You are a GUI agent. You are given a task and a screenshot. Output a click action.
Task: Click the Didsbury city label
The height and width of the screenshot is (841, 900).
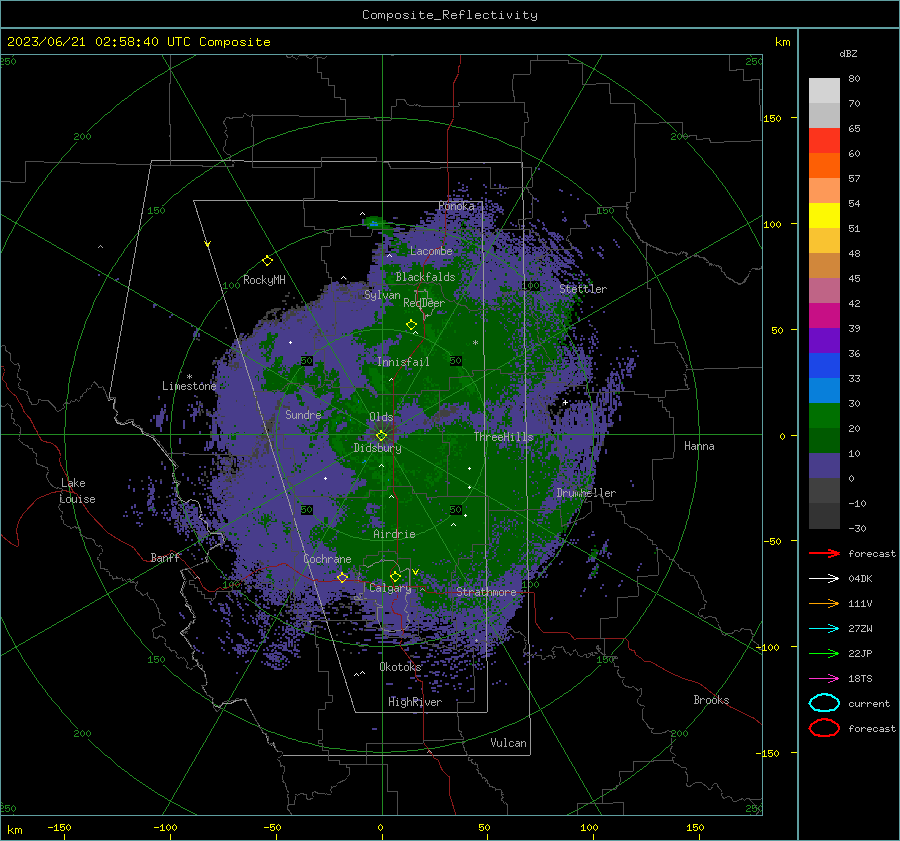[x=377, y=448]
